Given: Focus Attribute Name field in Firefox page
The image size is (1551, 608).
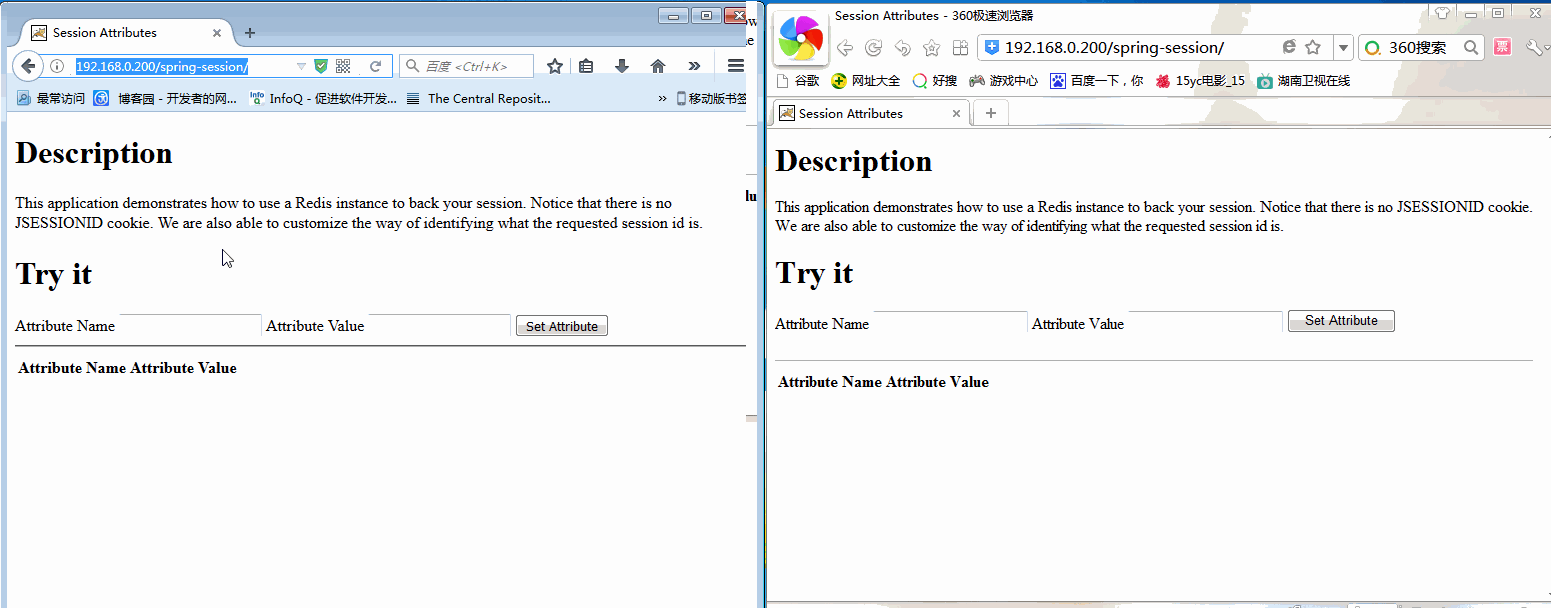Looking at the screenshot, I should pos(190,325).
